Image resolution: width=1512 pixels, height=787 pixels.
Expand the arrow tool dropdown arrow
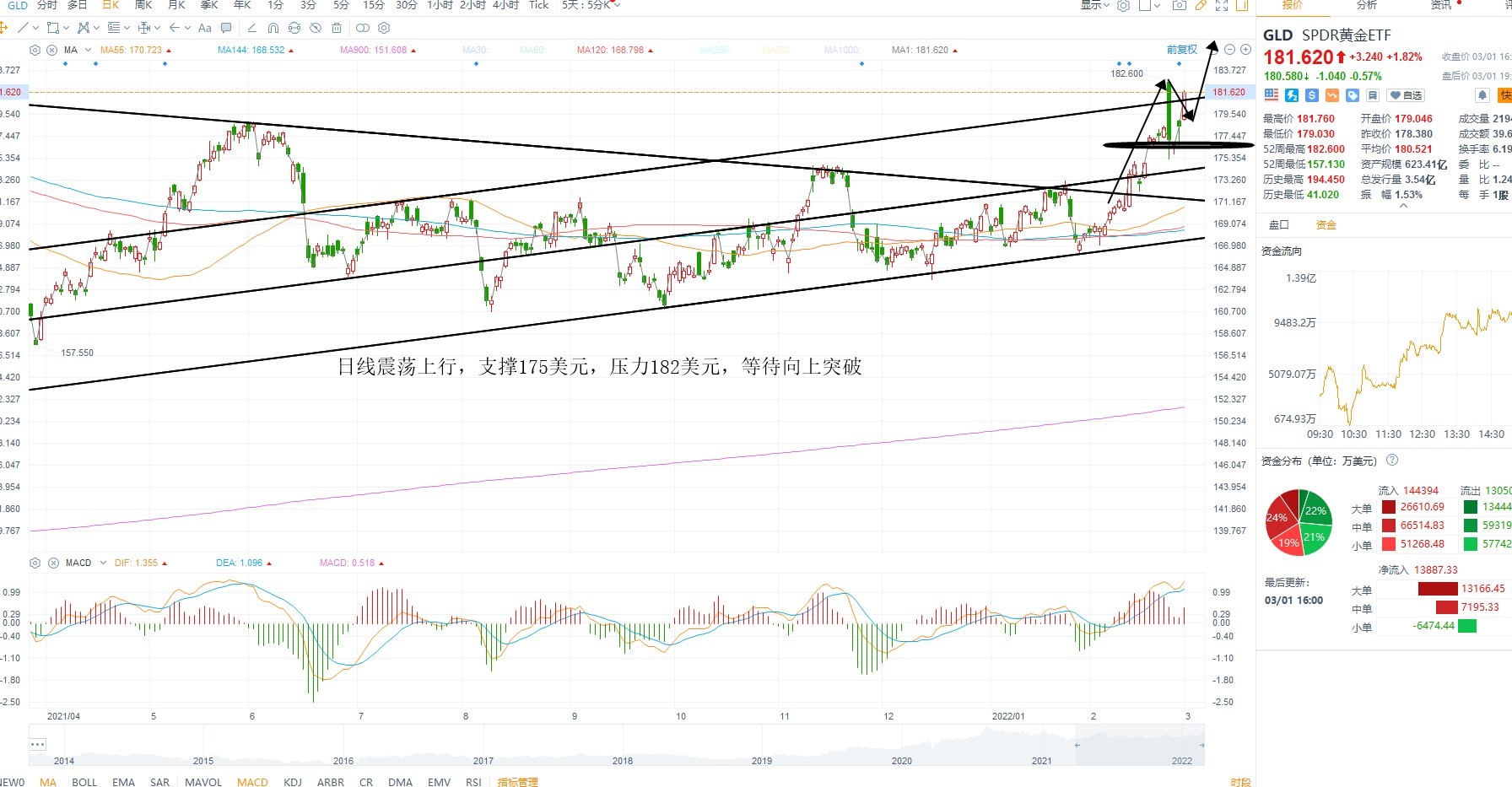[x=187, y=28]
